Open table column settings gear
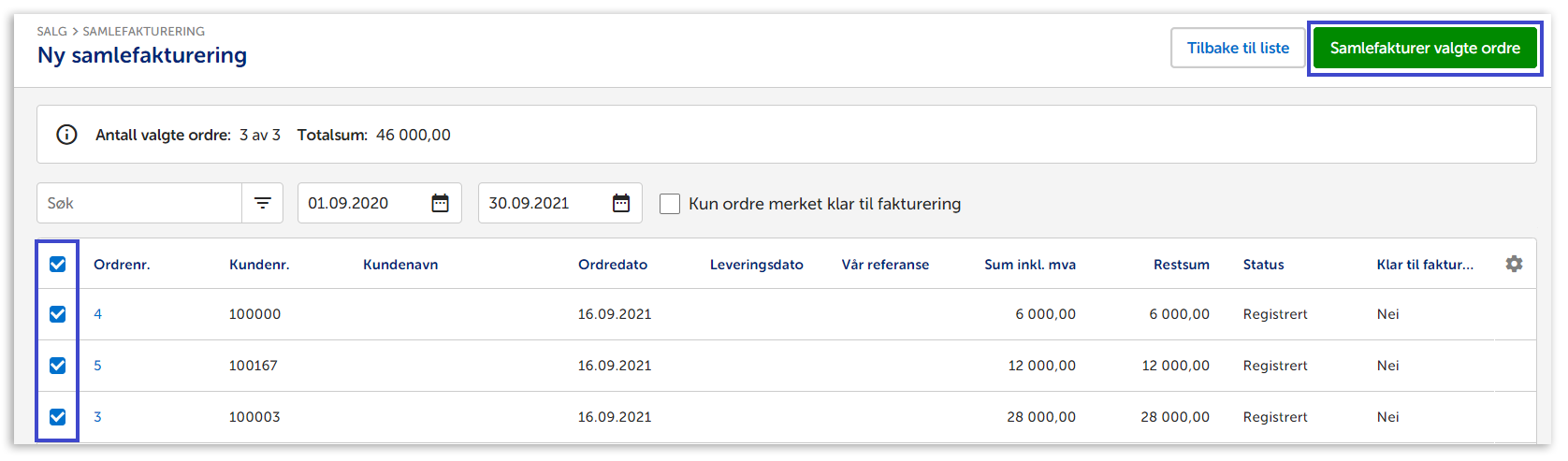The image size is (1568, 461). [x=1514, y=264]
